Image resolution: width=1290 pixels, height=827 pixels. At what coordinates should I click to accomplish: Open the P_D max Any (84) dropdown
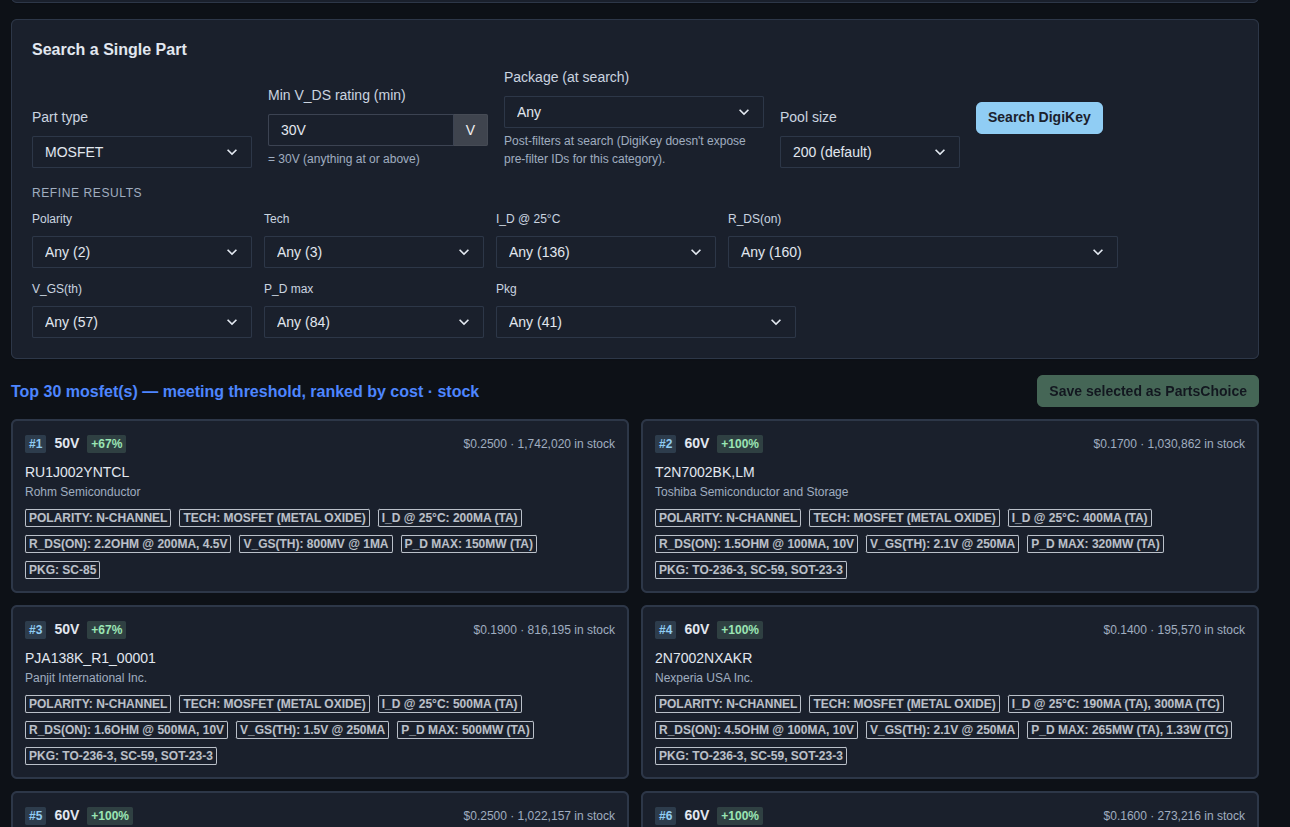point(374,322)
